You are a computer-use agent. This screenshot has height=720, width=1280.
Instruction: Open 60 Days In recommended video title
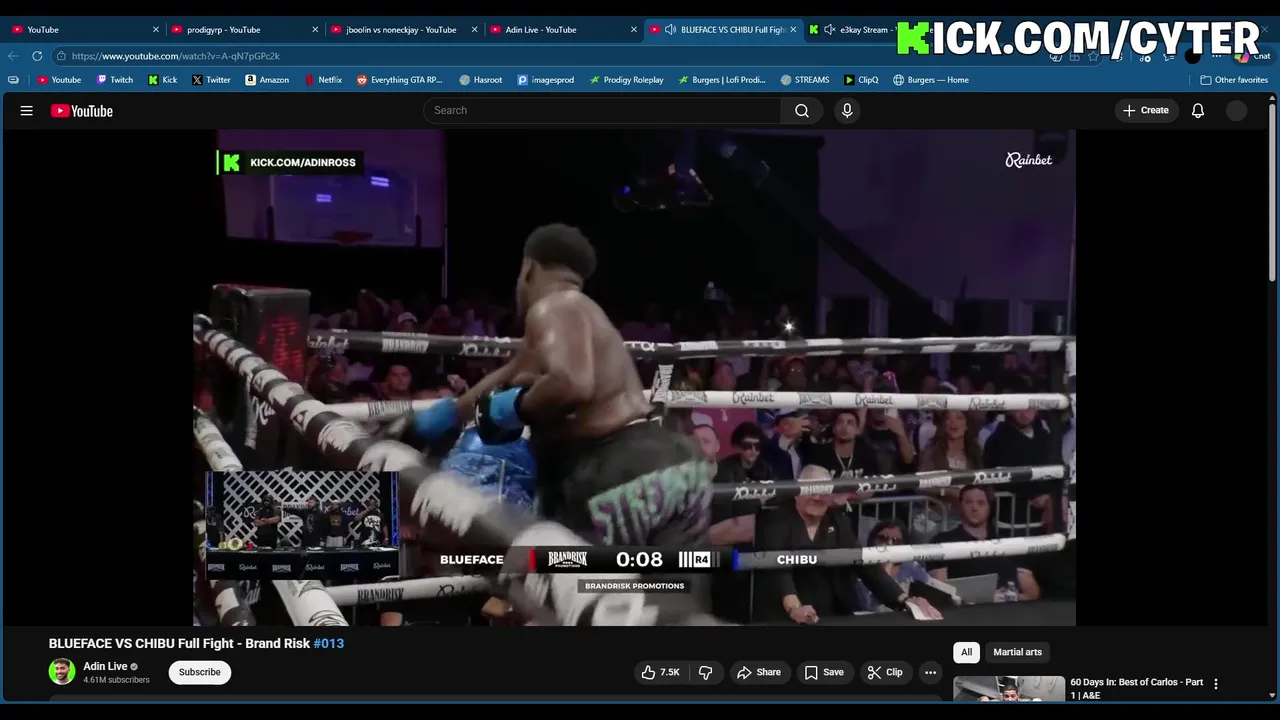coord(1137,688)
